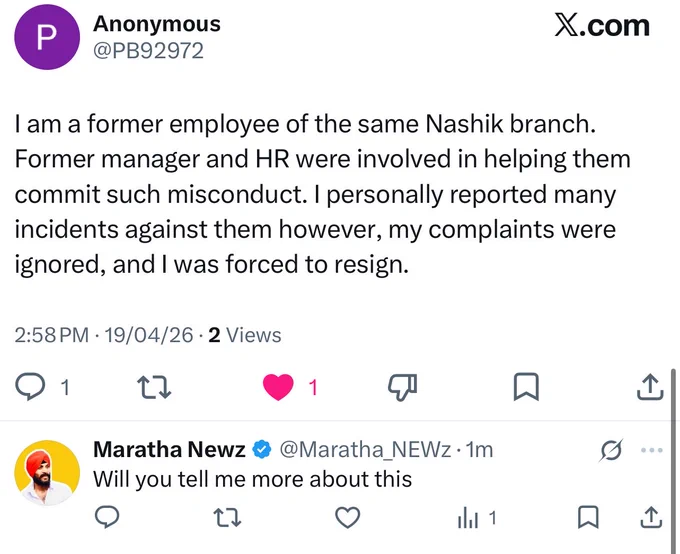This screenshot has height=554, width=680.
Task: Repost the Maratha Newz reply
Action: pyautogui.click(x=228, y=518)
